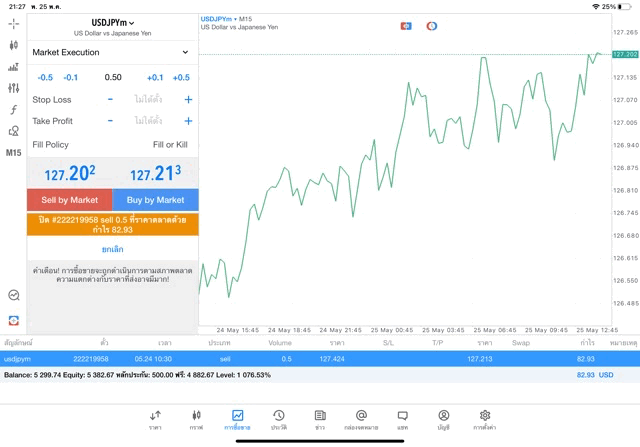Click the Swap column header

click(x=521, y=343)
